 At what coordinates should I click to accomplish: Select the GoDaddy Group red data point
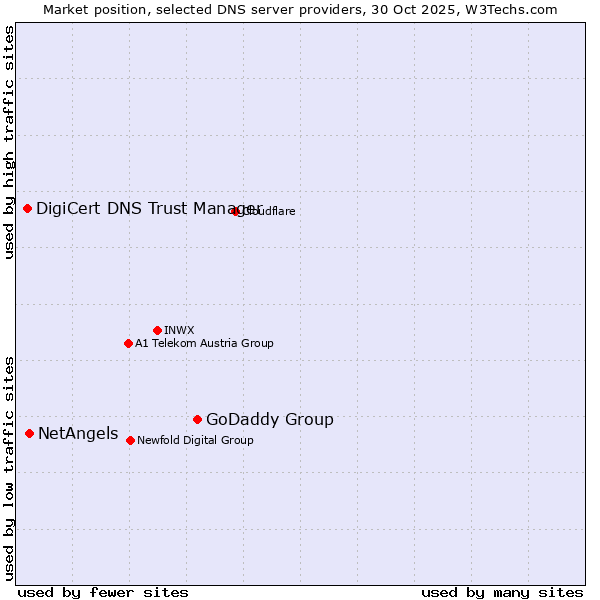197,419
